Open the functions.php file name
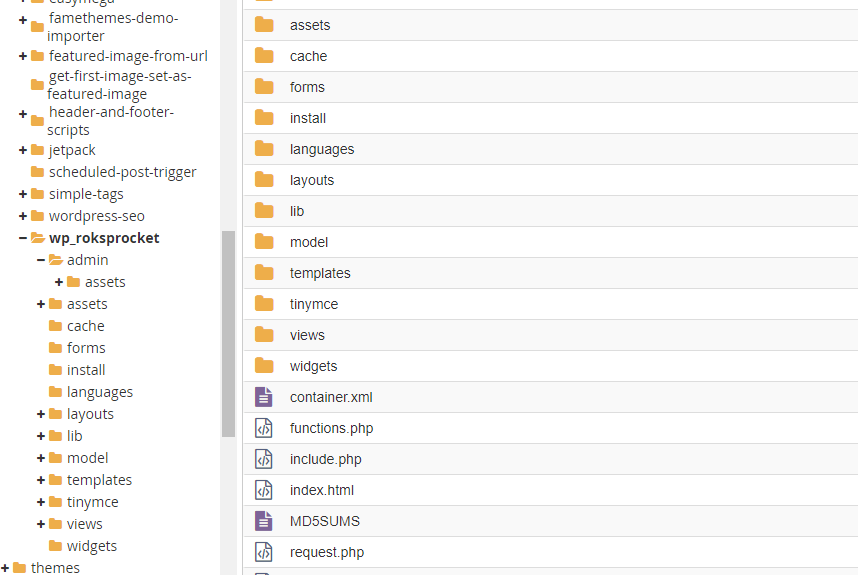The image size is (858, 575). click(332, 428)
